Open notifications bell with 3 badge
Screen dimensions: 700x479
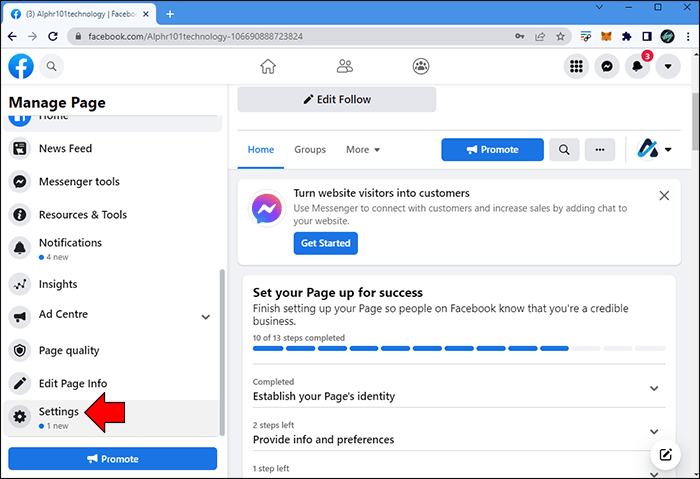click(x=638, y=66)
